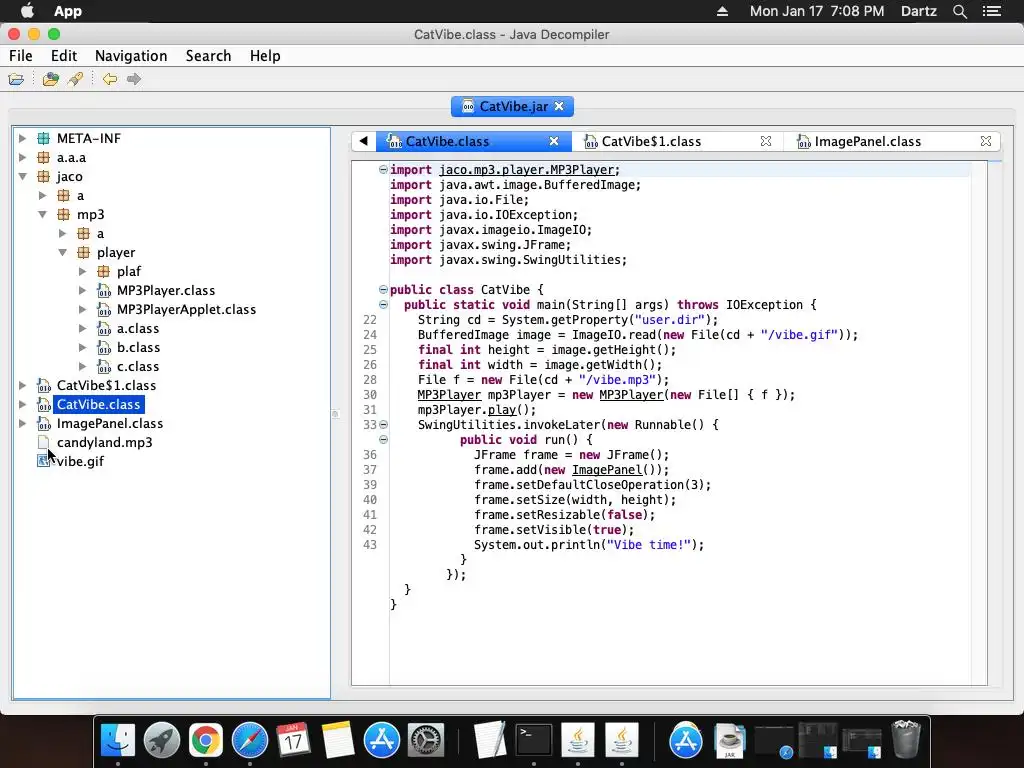Click the Open Type toolbar icon
The image size is (1024, 768).
point(50,79)
